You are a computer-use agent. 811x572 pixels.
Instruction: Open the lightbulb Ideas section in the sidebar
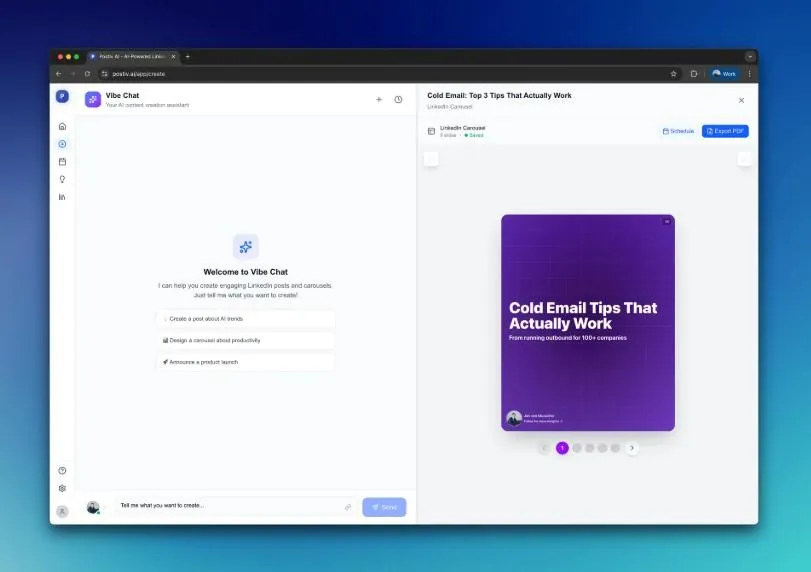(63, 179)
